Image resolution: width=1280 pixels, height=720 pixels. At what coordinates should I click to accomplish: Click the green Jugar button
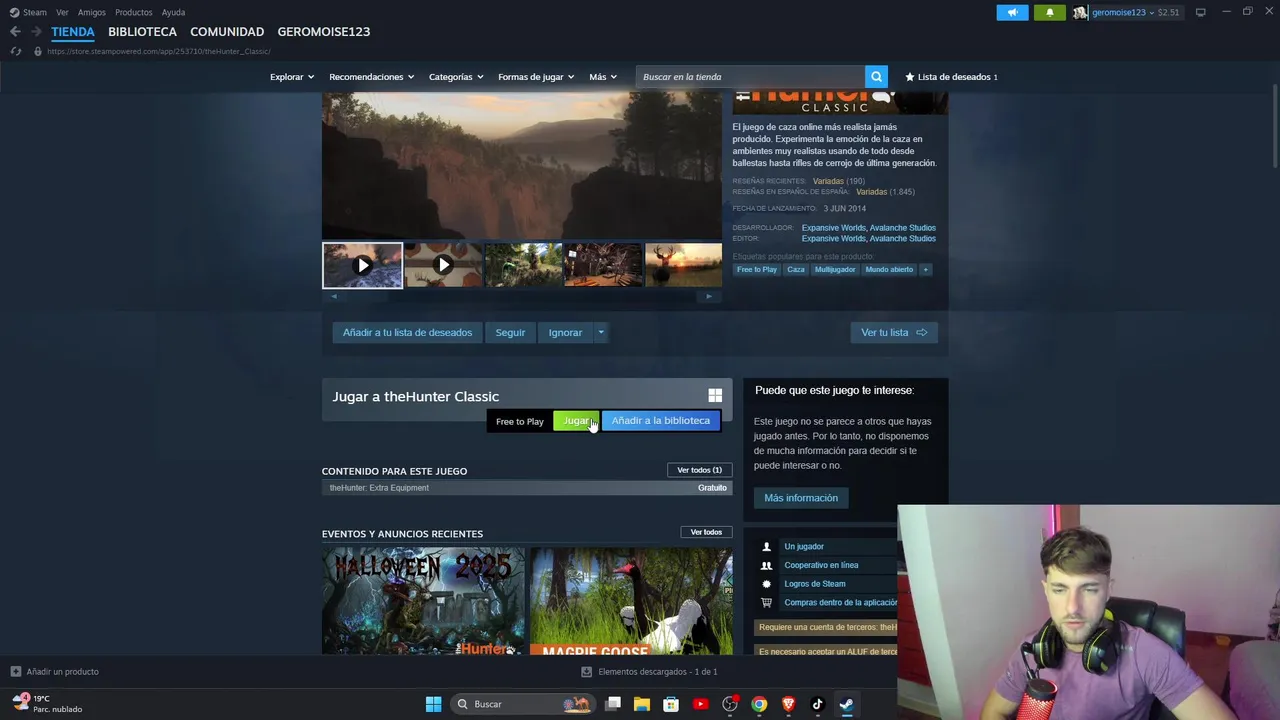point(576,421)
